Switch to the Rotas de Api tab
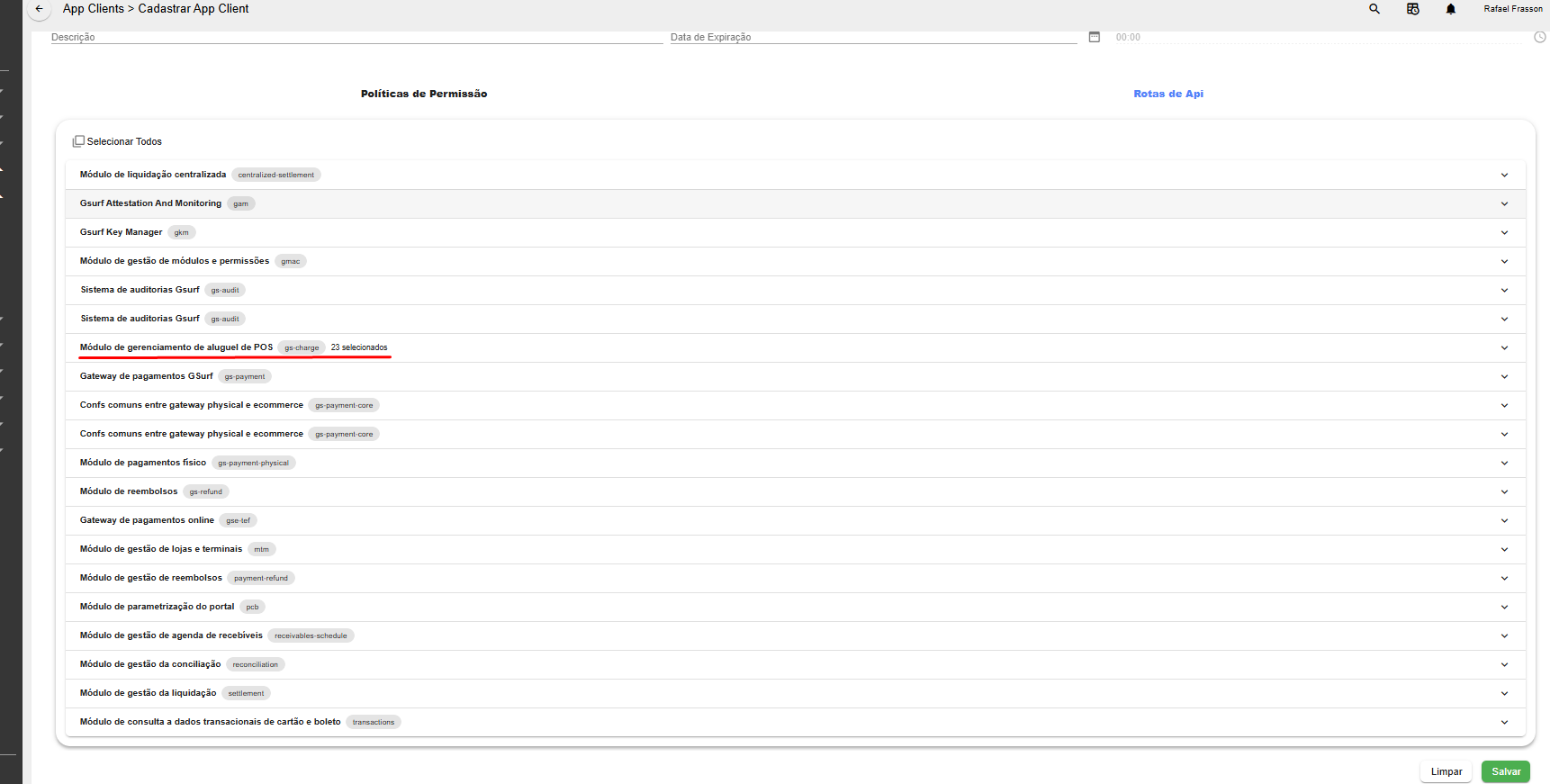The image size is (1550, 784). 1168,93
